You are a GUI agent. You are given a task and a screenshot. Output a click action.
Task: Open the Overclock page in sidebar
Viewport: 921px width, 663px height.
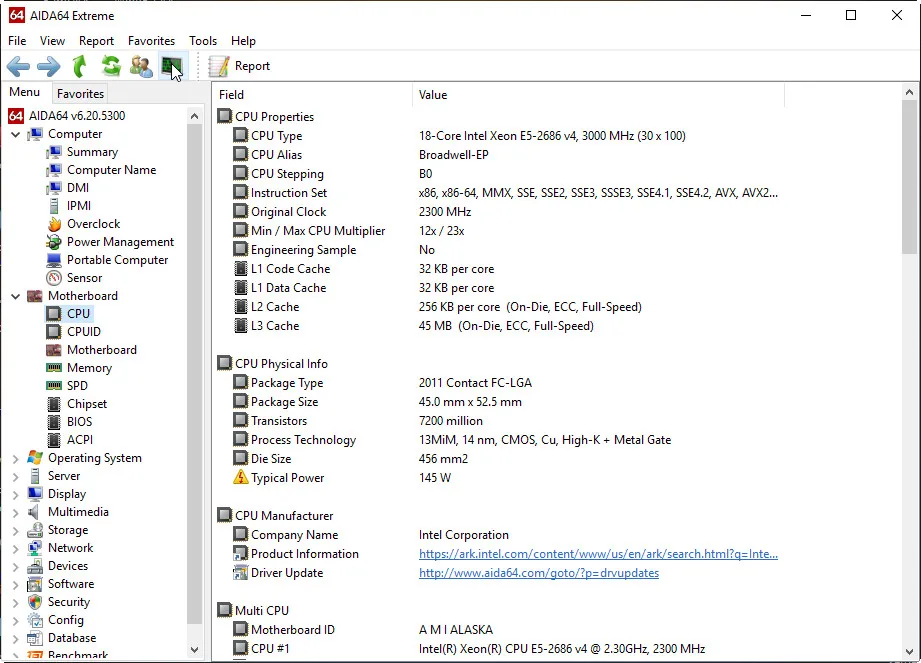click(x=93, y=224)
